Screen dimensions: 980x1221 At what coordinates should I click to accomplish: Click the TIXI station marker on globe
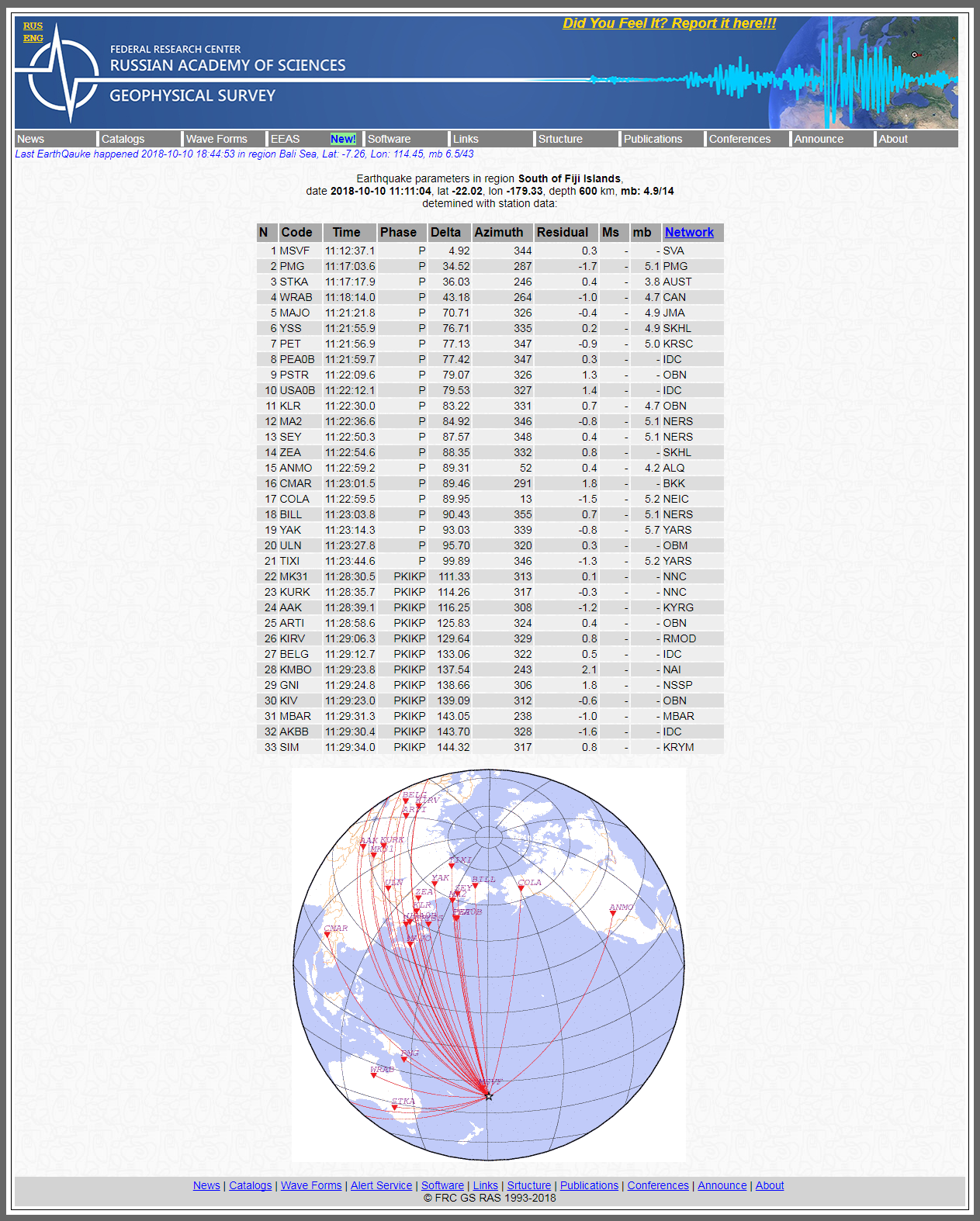pos(453,866)
